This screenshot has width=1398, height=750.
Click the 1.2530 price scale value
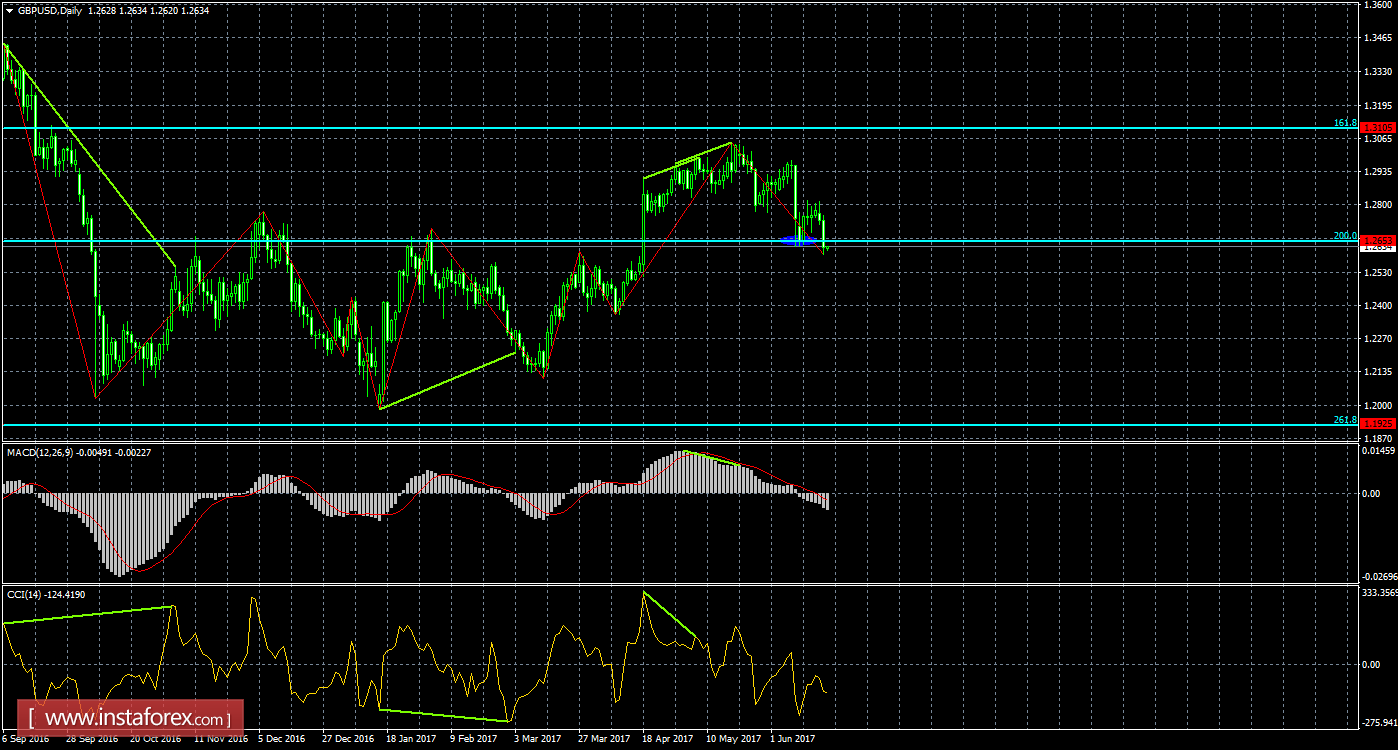pos(1379,272)
